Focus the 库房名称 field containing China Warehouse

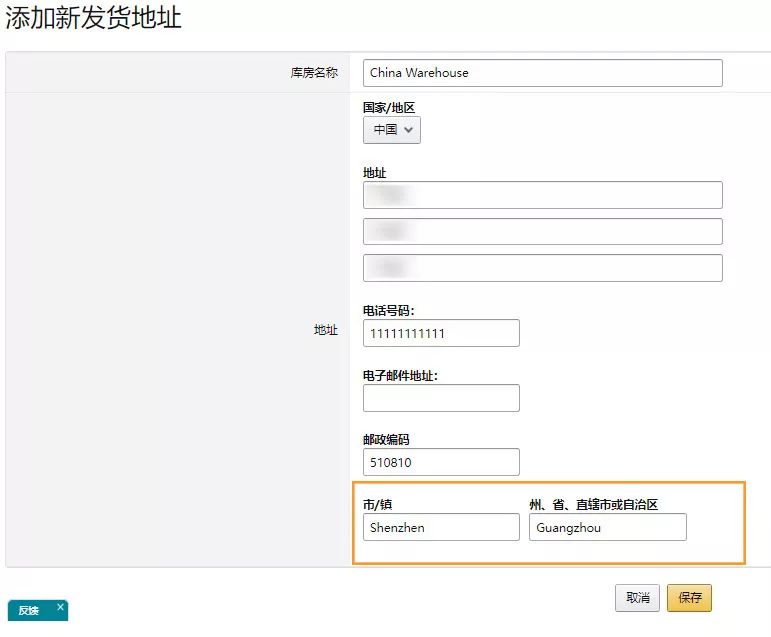[x=542, y=73]
